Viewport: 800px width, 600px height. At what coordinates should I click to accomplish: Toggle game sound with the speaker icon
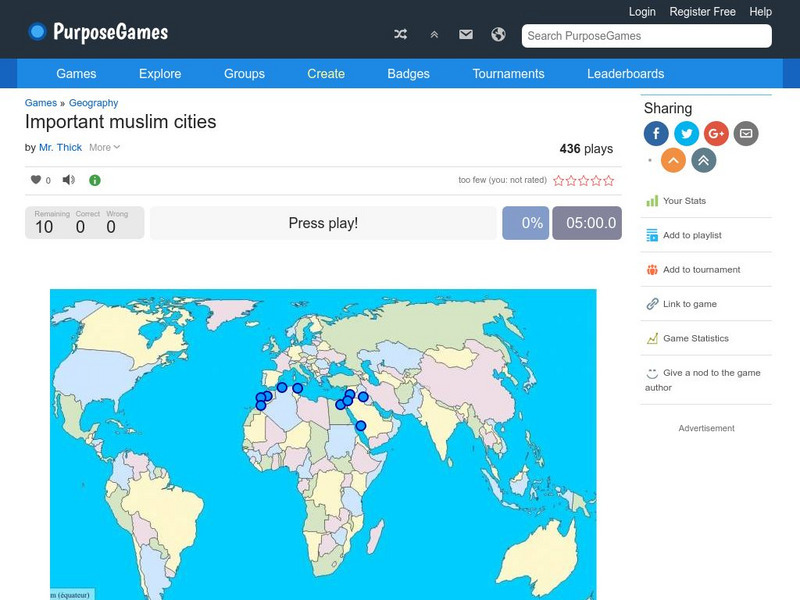(68, 181)
